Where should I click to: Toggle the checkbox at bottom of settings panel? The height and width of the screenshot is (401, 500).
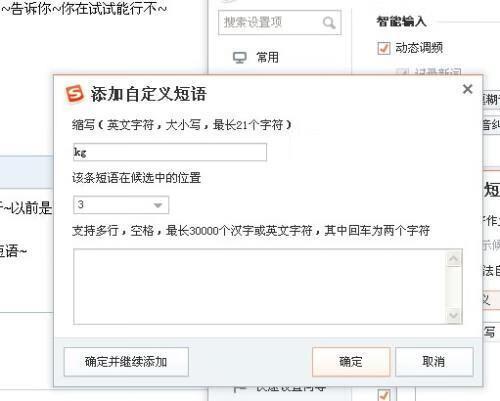[x=384, y=394]
